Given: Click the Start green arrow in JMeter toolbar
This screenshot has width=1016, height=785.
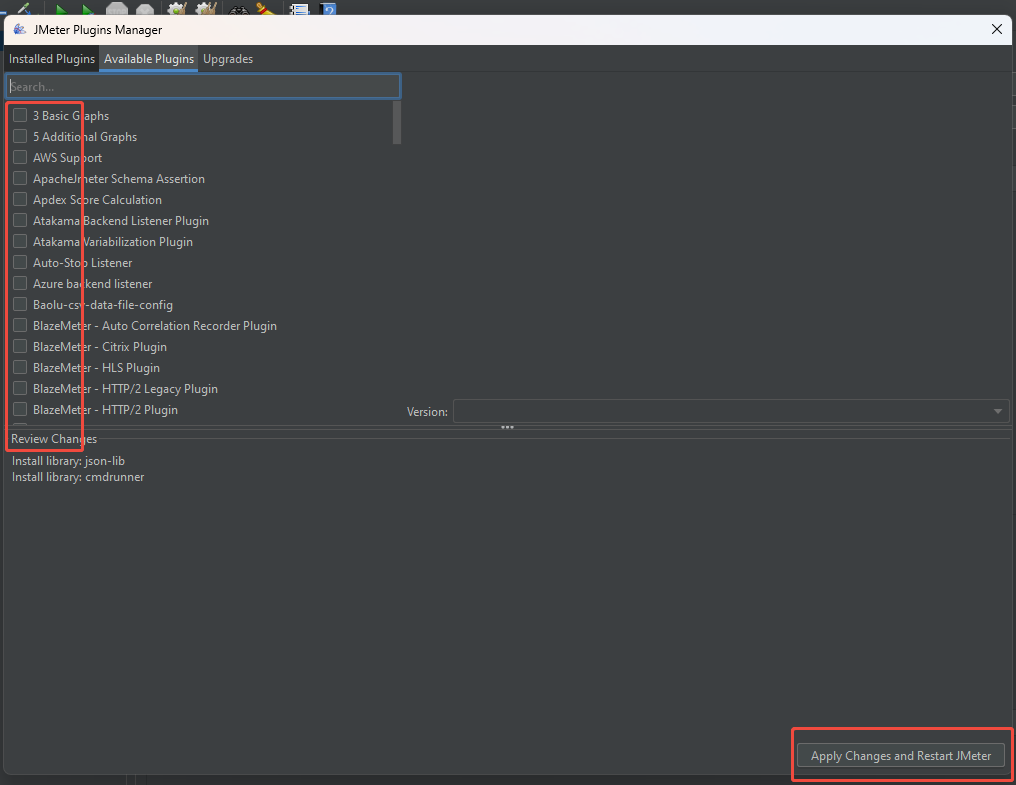Looking at the screenshot, I should click(x=61, y=10).
